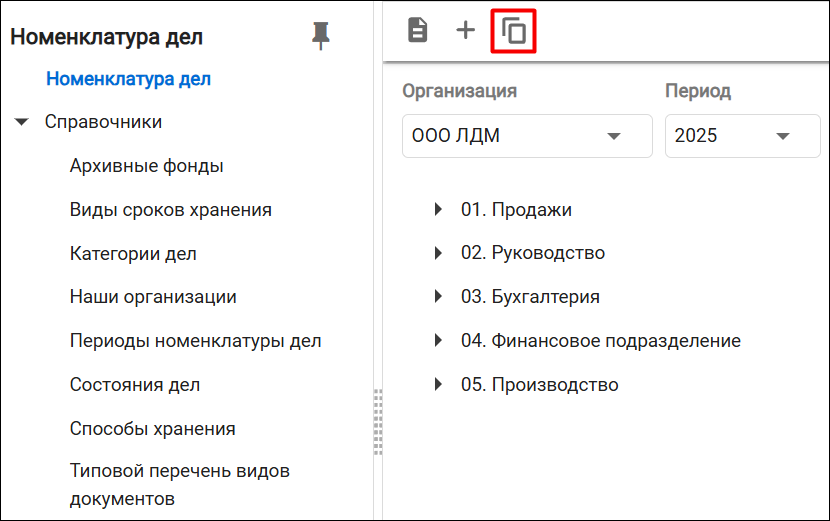Viewport: 830px width, 521px height.
Task: Click the dotted panel splitter handle
Action: tap(378, 422)
